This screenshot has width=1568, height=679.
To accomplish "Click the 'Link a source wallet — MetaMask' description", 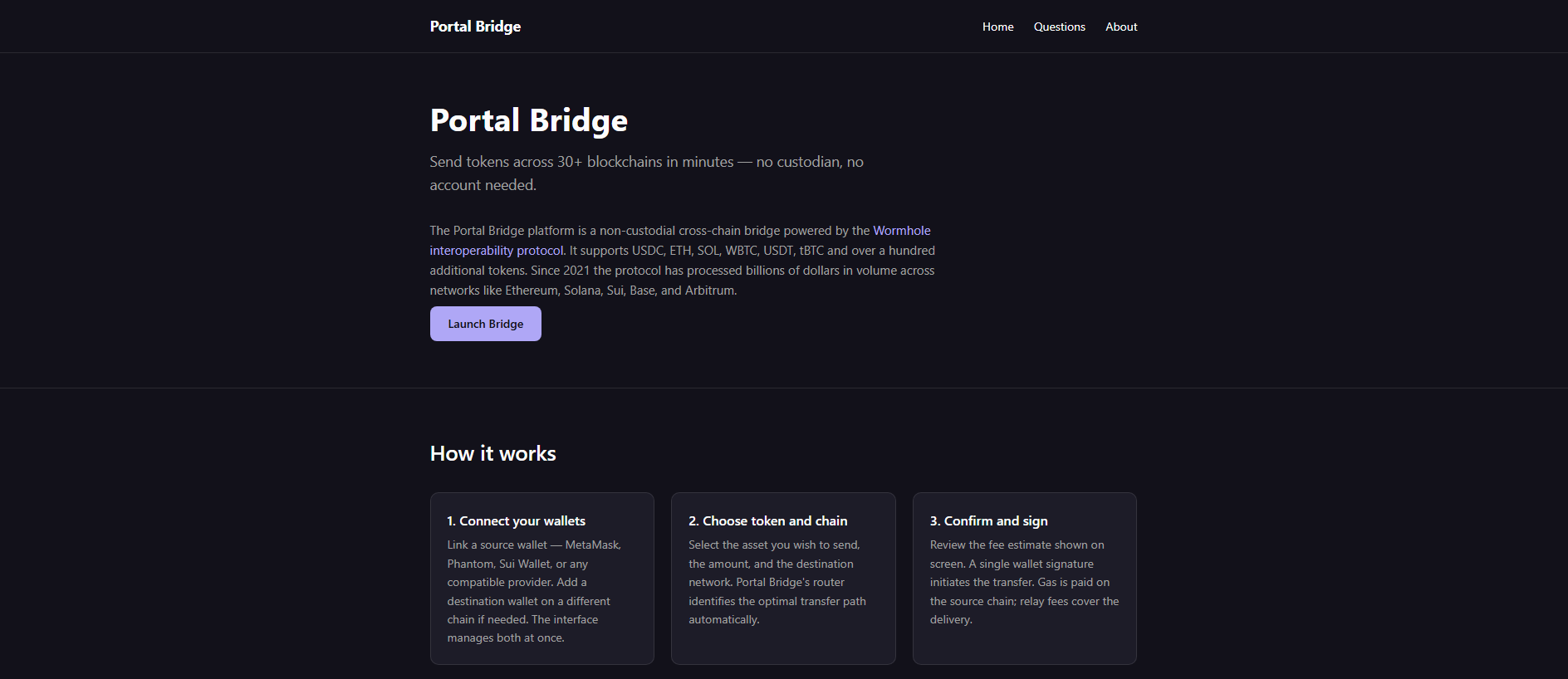I will (534, 591).
